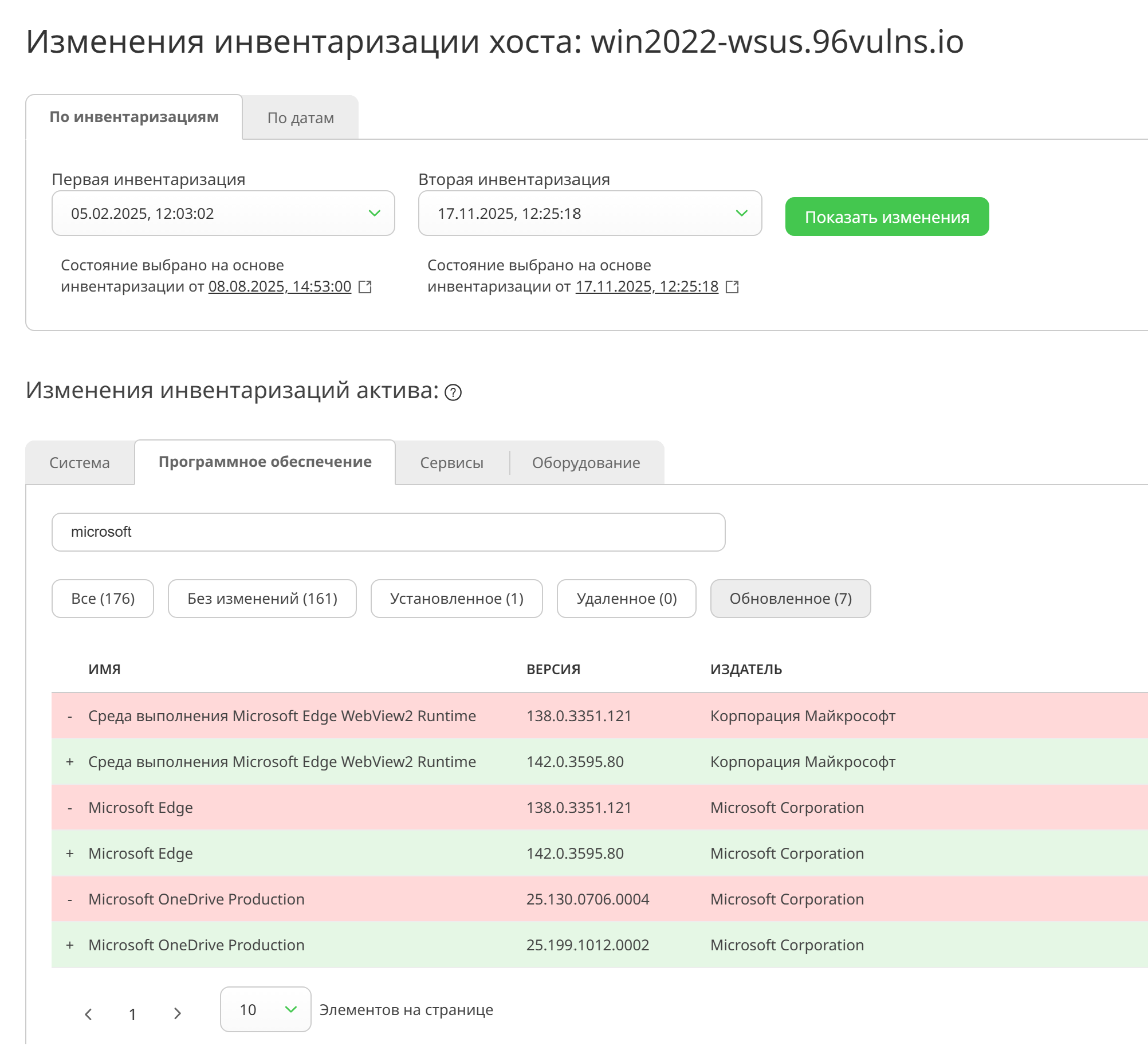Open the «Оборудование» tab
This screenshot has height=1054, width=1148.
586,463
